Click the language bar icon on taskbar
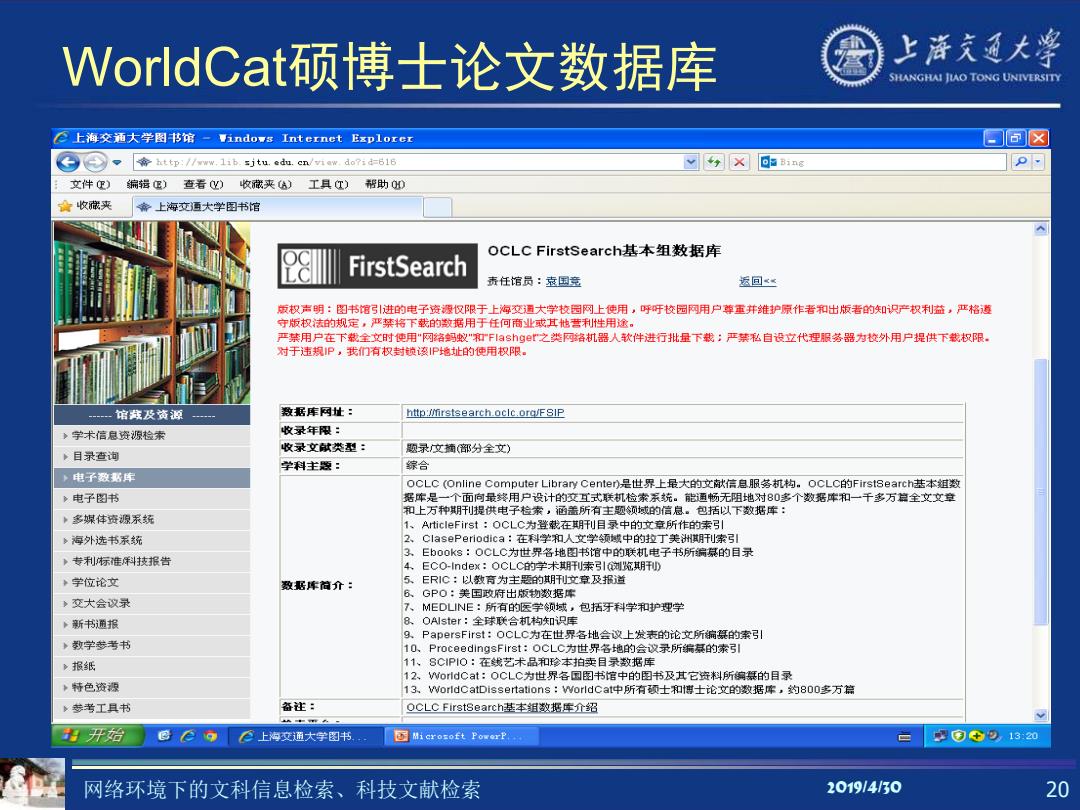The width and height of the screenshot is (1080, 810). (x=904, y=736)
